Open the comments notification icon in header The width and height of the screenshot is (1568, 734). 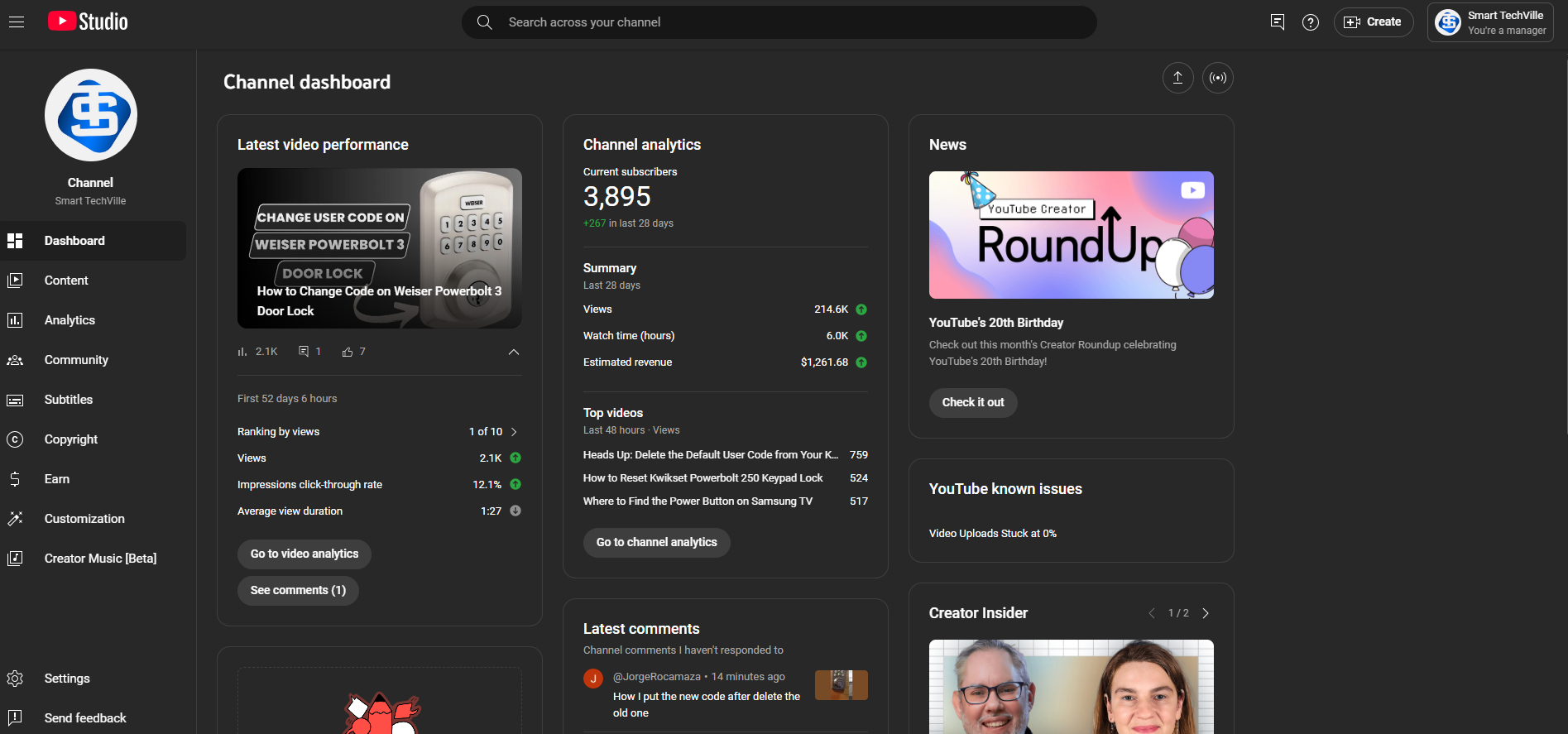click(x=1278, y=22)
